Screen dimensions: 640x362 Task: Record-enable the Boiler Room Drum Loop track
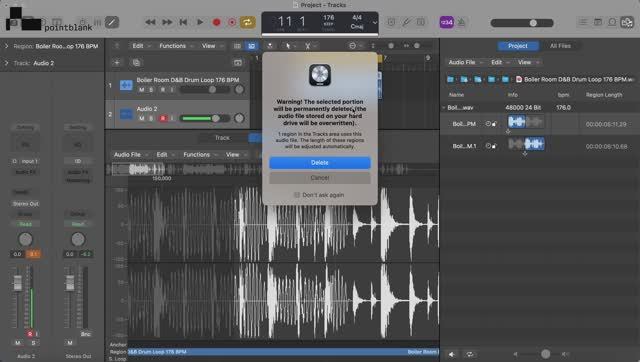[162, 89]
